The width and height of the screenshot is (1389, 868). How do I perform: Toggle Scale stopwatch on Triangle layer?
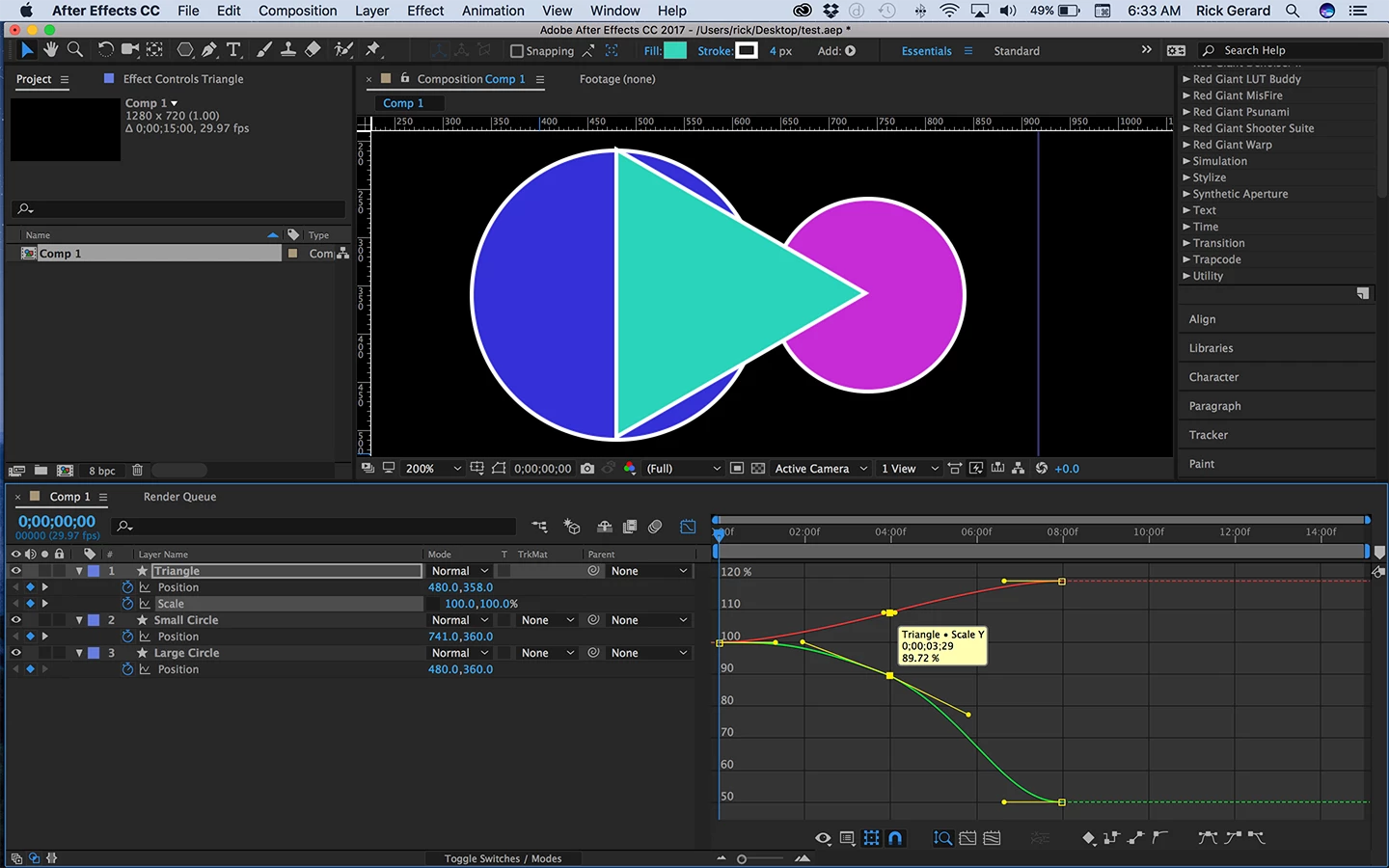(x=127, y=604)
